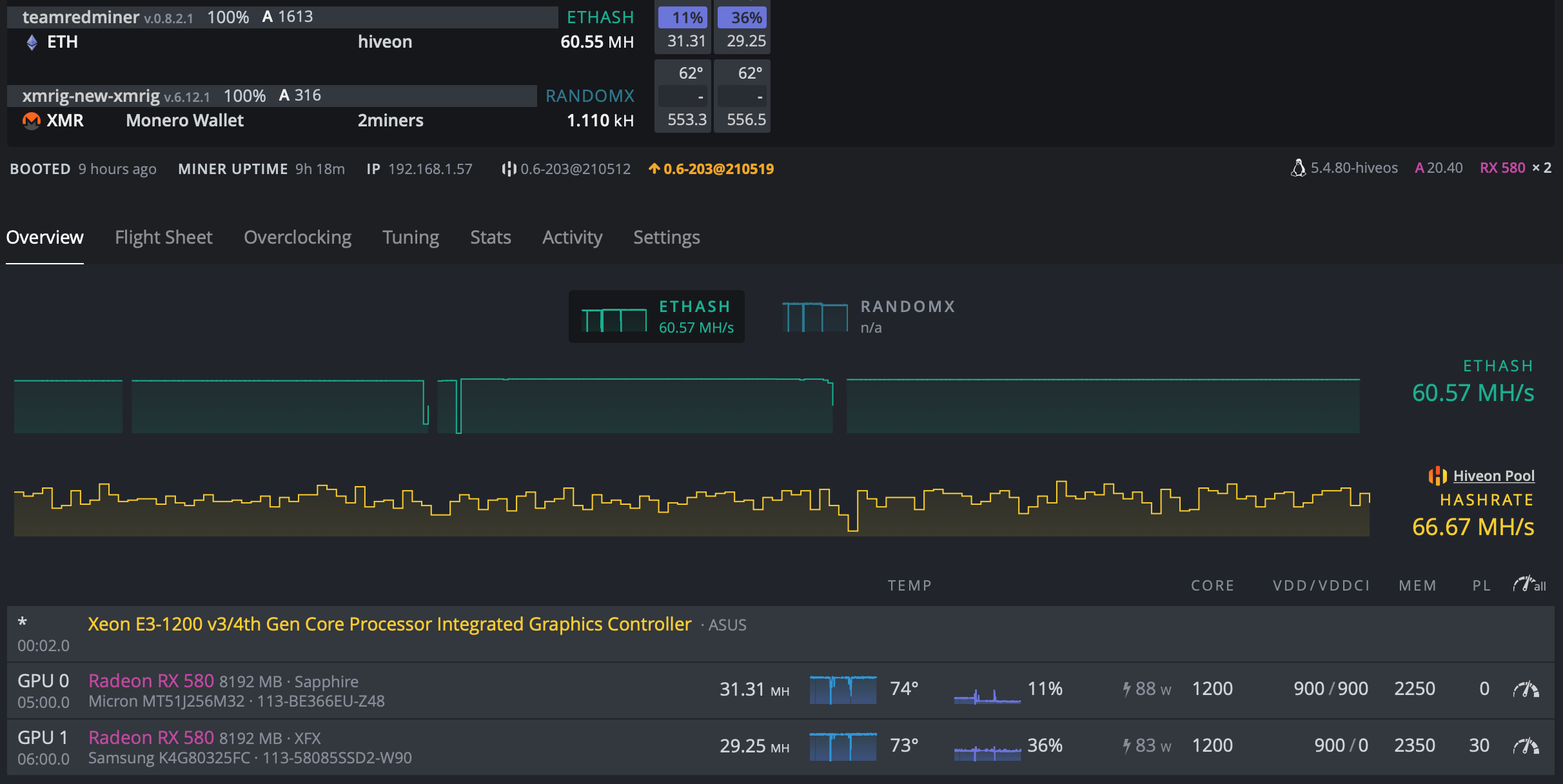Open the Stats tab

coord(491,237)
